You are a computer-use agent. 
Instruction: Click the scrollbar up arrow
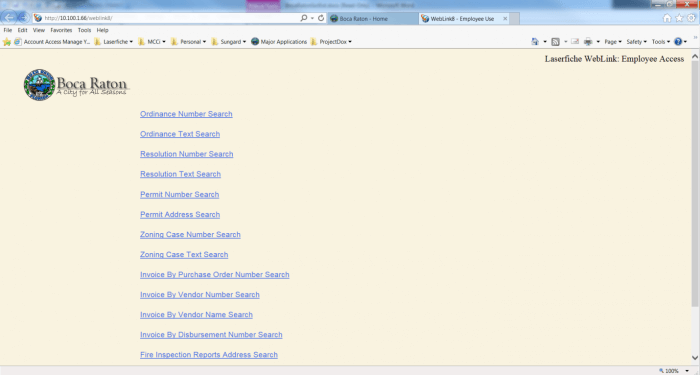point(695,56)
